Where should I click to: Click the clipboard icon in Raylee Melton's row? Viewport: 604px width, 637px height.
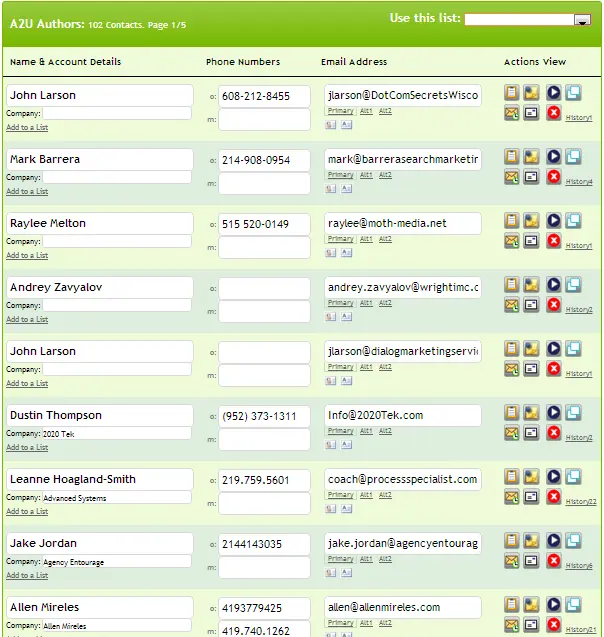click(x=511, y=221)
